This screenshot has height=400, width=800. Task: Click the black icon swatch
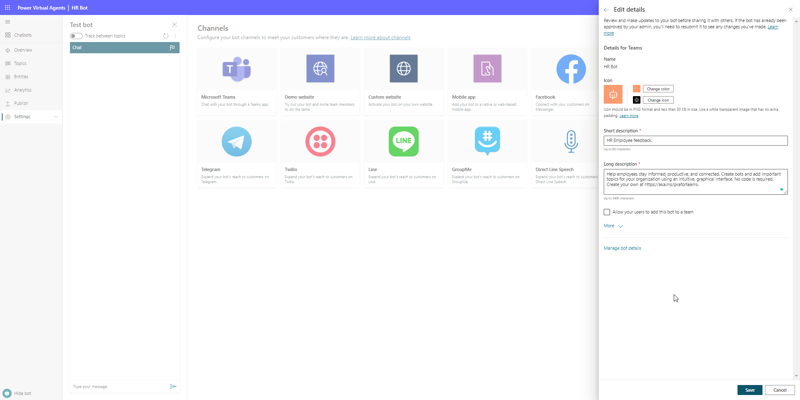coord(636,100)
